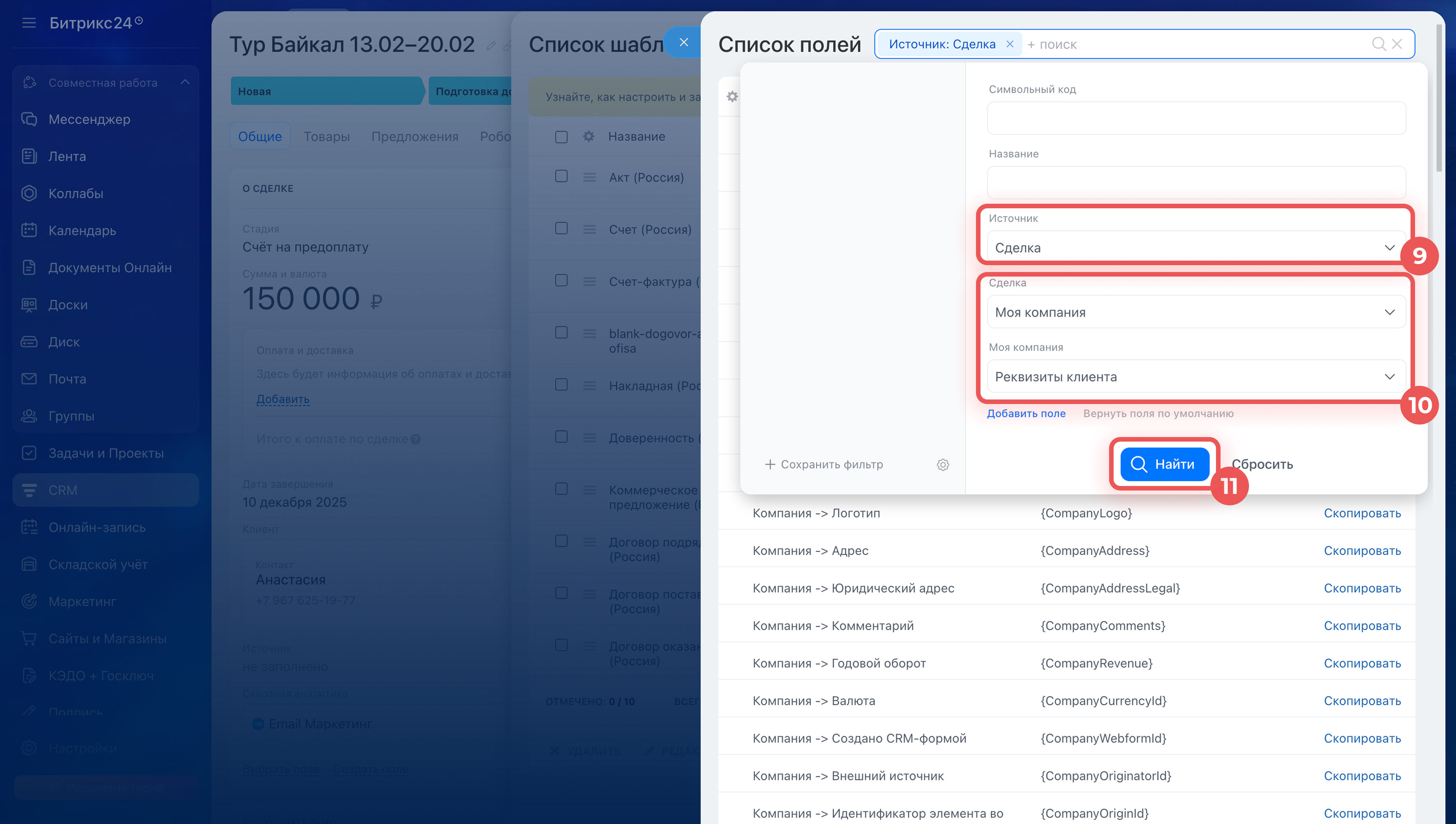The height and width of the screenshot is (824, 1456).
Task: Click the gear icon next to Сохранить фильтр
Action: [x=943, y=465]
